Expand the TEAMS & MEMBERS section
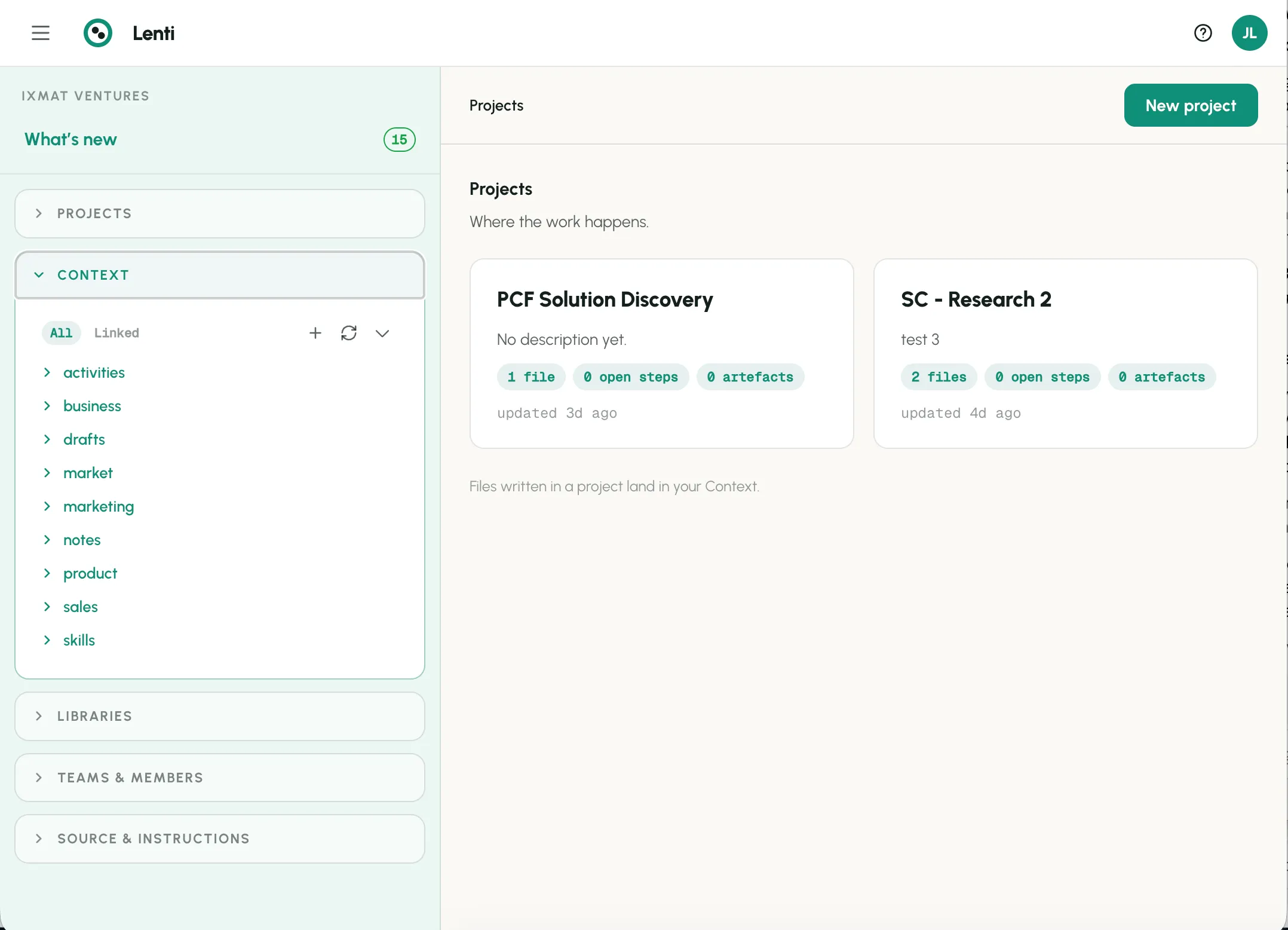Viewport: 1288px width, 930px height. 220,778
